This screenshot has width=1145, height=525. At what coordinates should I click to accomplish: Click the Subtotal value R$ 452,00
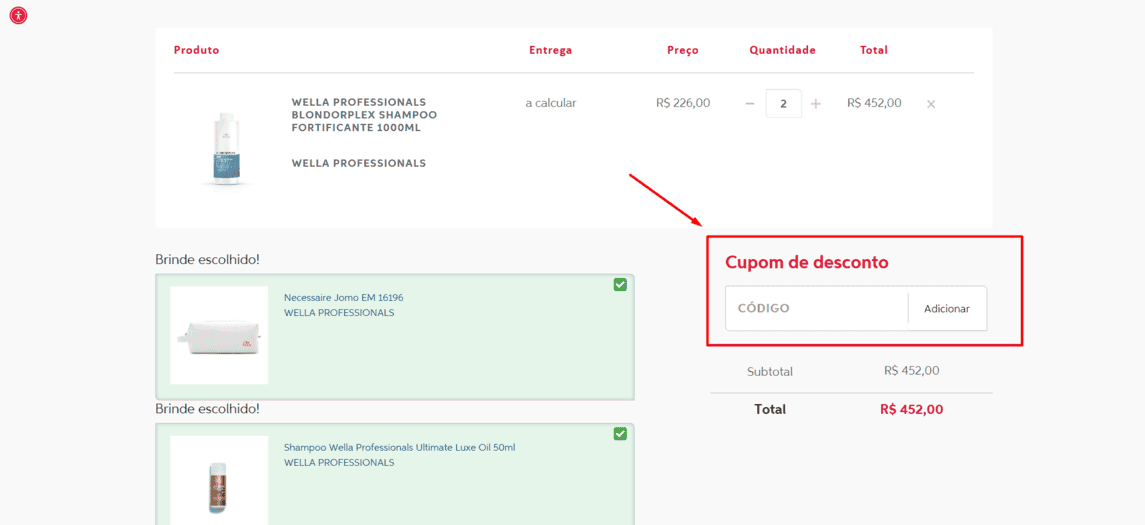point(911,371)
